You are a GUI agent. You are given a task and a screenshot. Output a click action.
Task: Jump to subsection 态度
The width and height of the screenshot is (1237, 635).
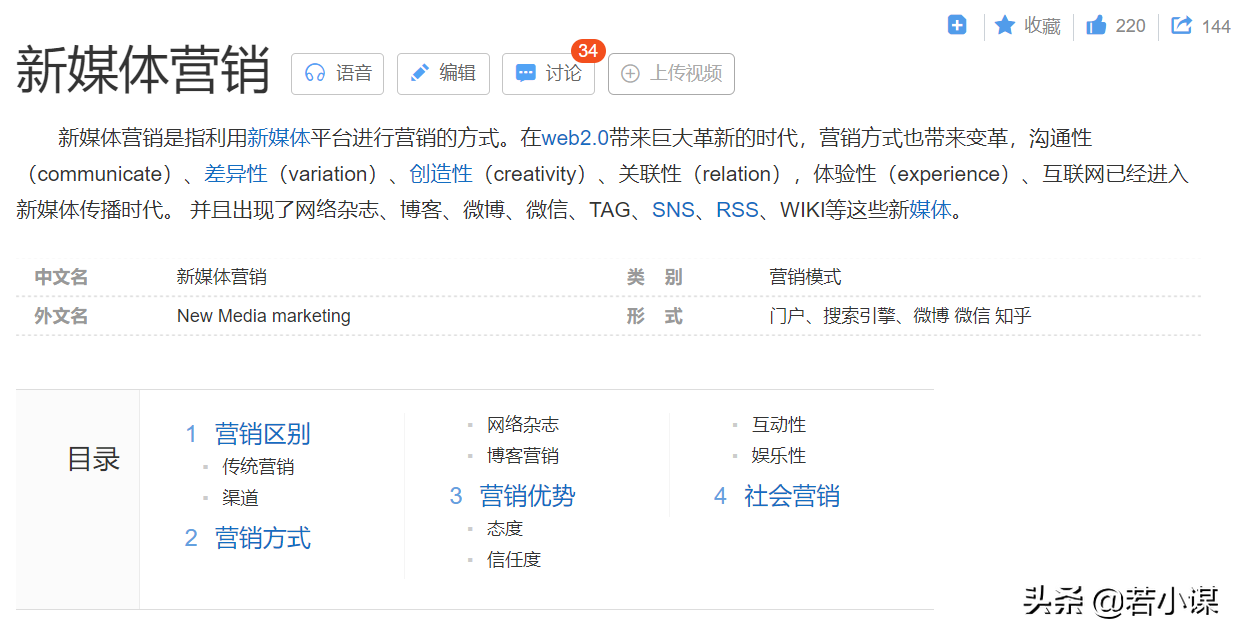[x=505, y=528]
